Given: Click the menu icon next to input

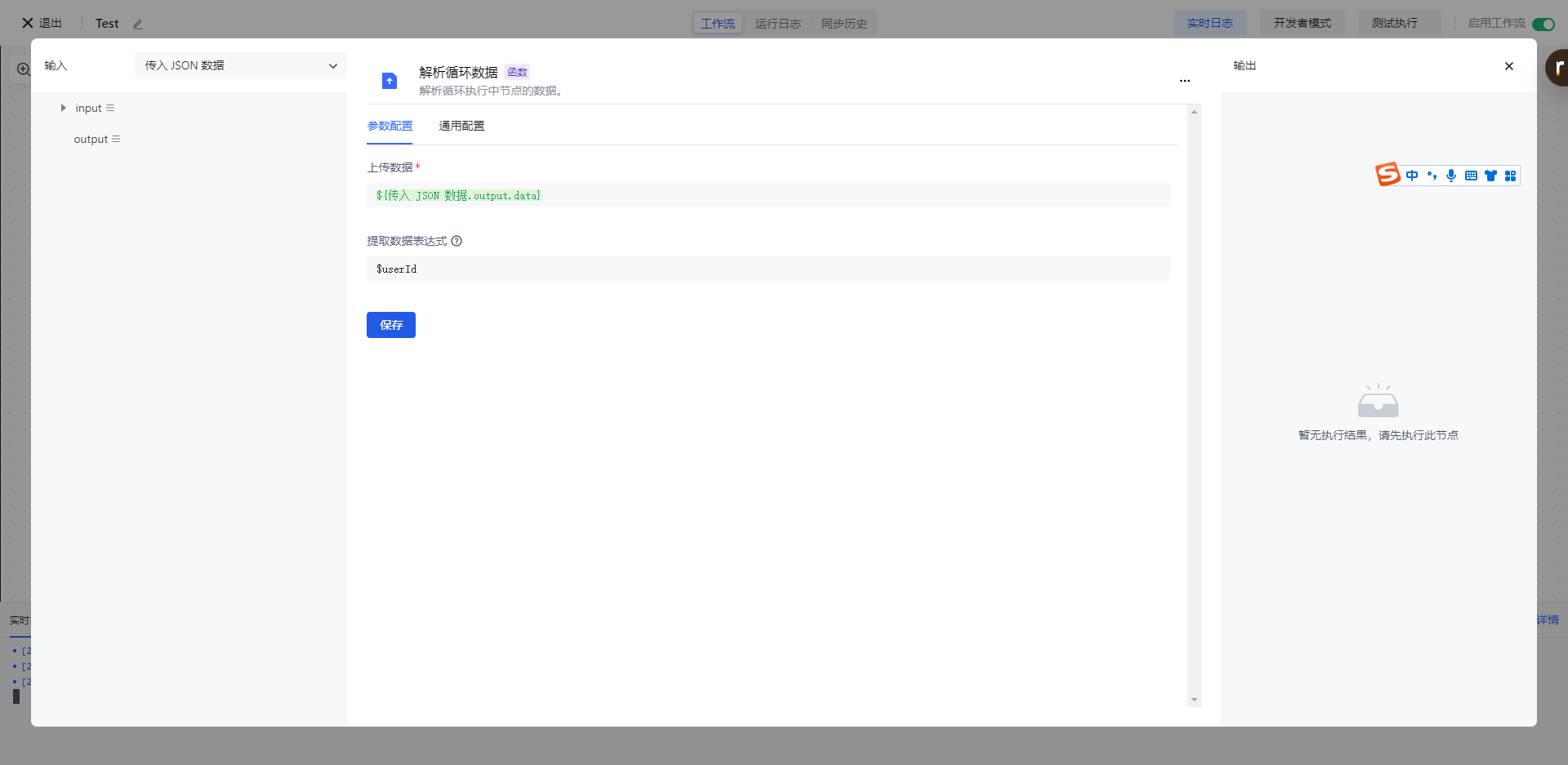Looking at the screenshot, I should (110, 108).
